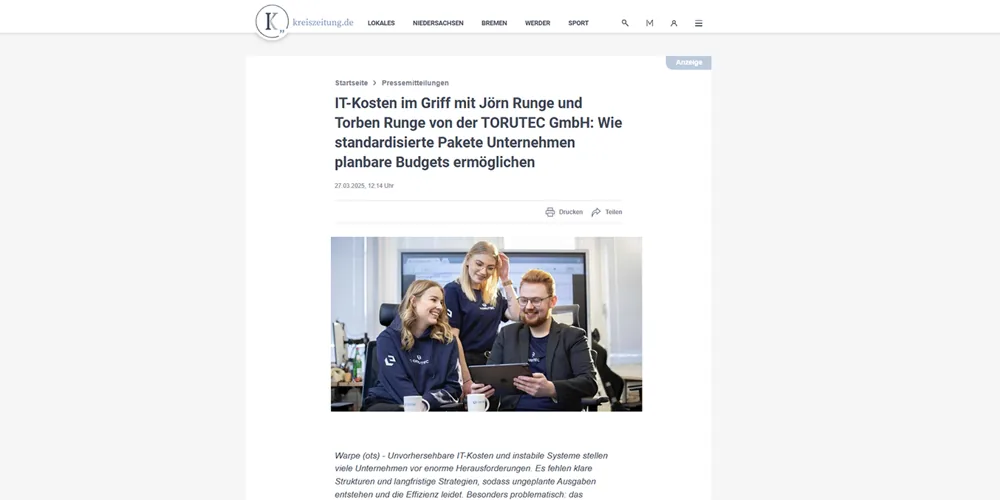Click the article headline IT-Kosten im Griff
1000x500 pixels.
tap(478, 133)
